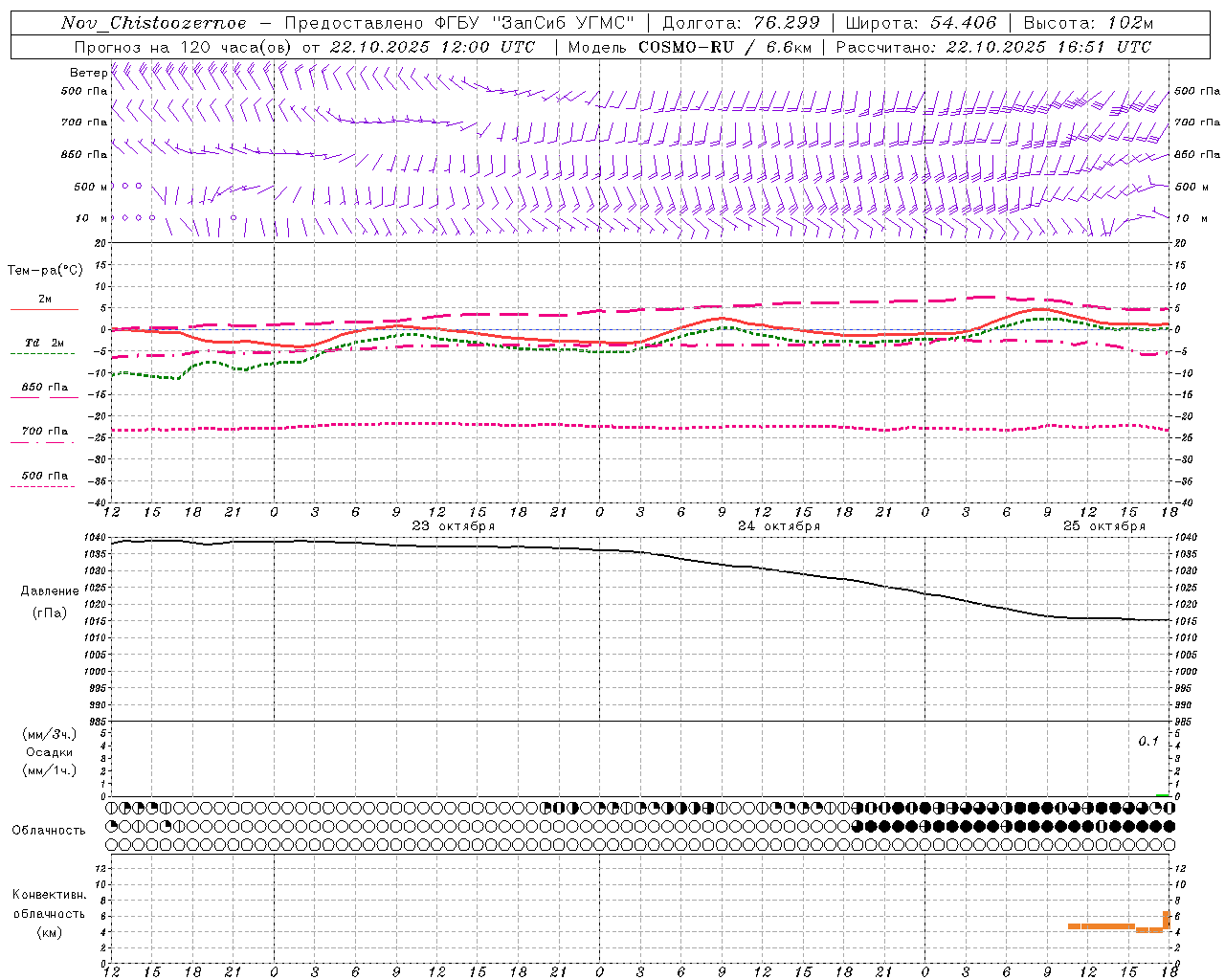Click the (км) unit under convective cloudiness
This screenshot has height=980, width=1225.
click(x=50, y=932)
